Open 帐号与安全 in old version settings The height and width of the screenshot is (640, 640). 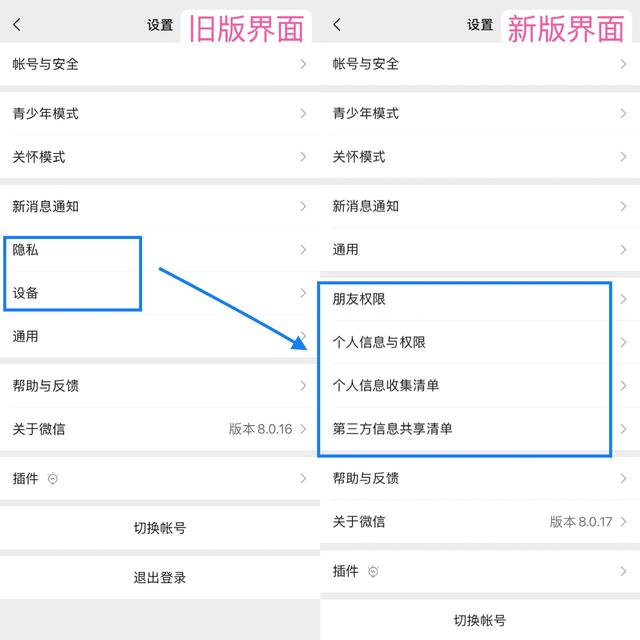pos(160,64)
